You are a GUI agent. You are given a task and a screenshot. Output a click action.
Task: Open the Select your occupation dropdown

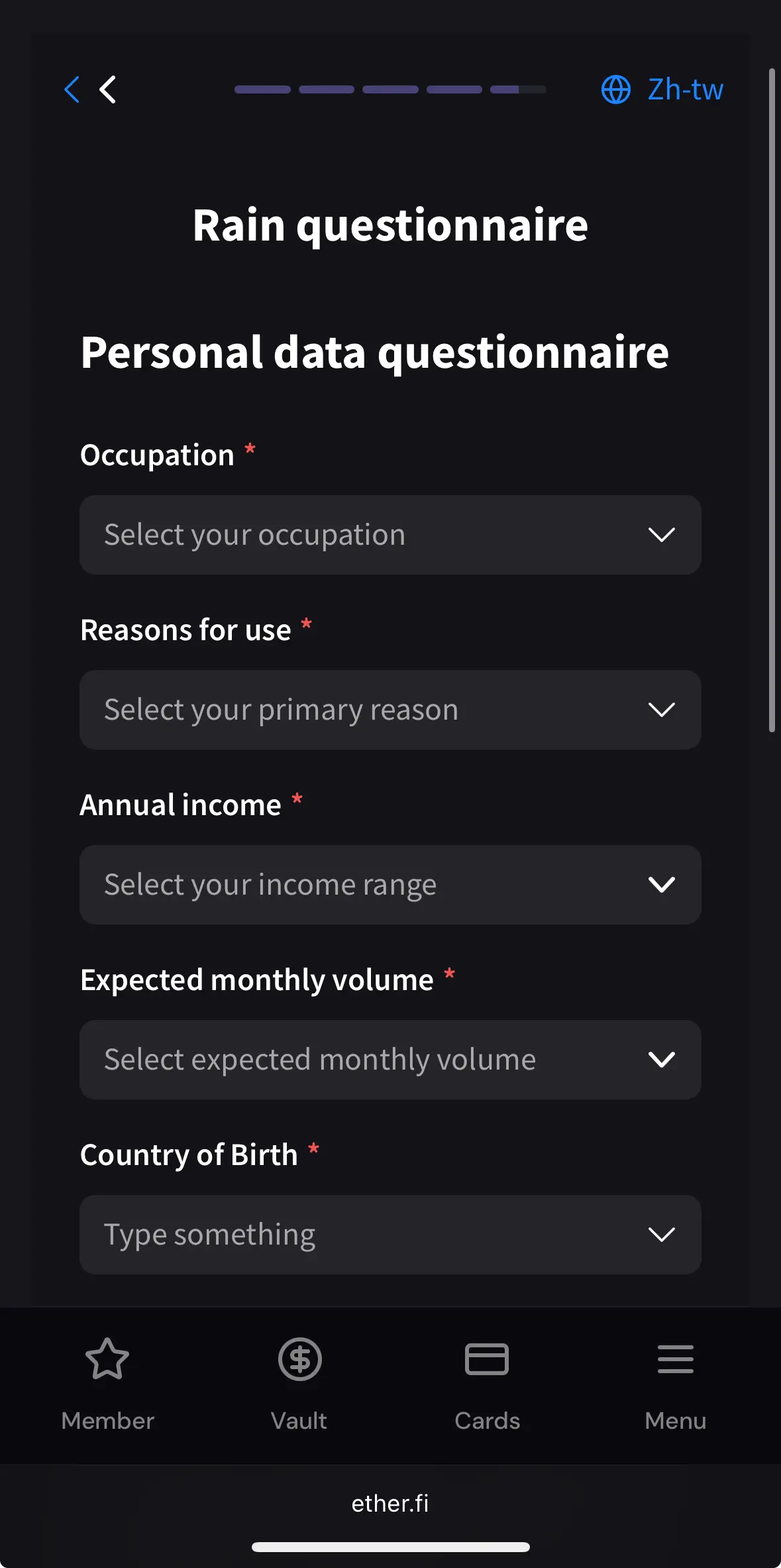tap(390, 535)
